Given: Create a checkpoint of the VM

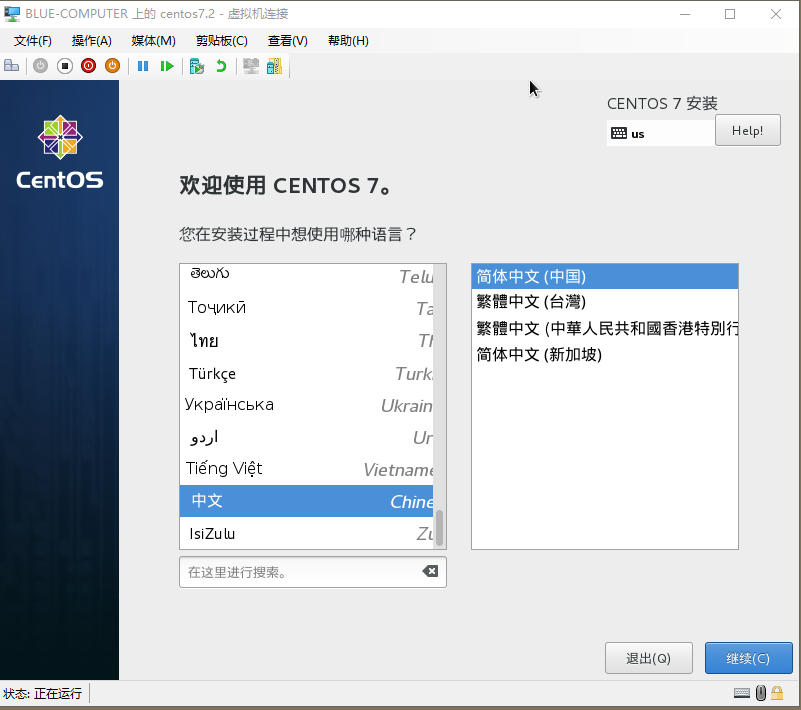Looking at the screenshot, I should [x=197, y=65].
